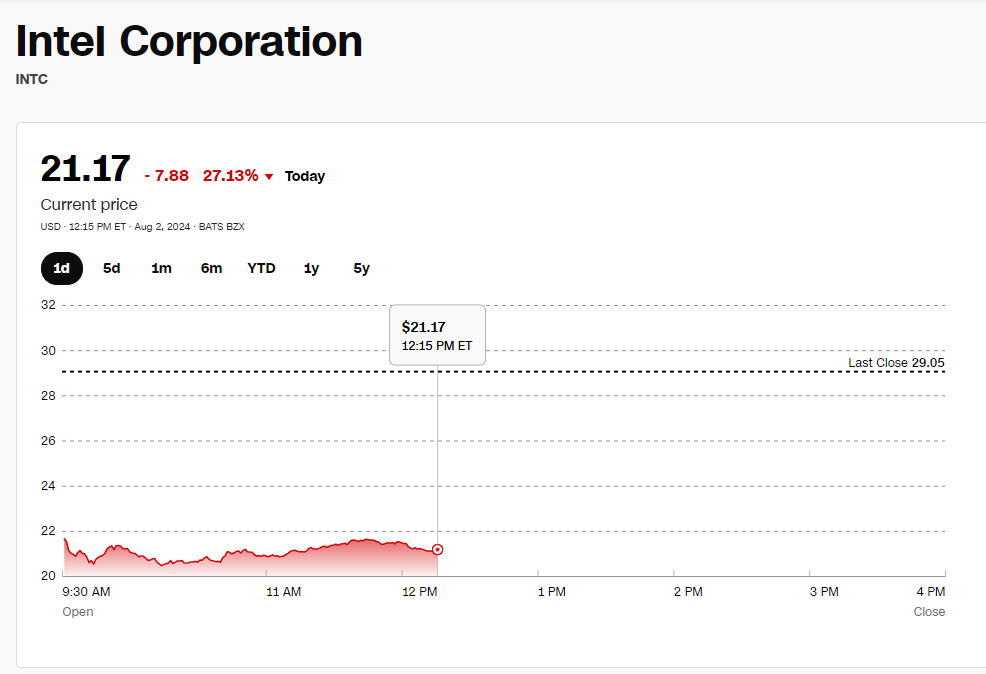Click the INTC ticker symbol

point(31,79)
